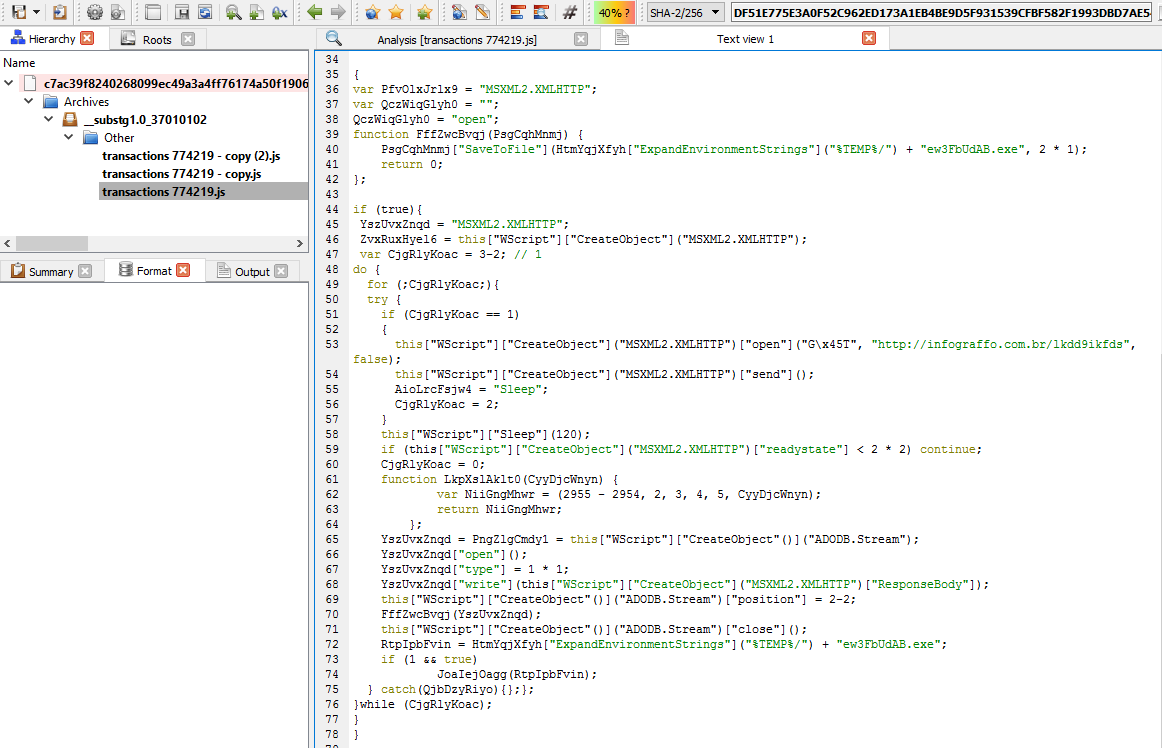Close the Roots tab
1162x748 pixels.
click(x=188, y=39)
